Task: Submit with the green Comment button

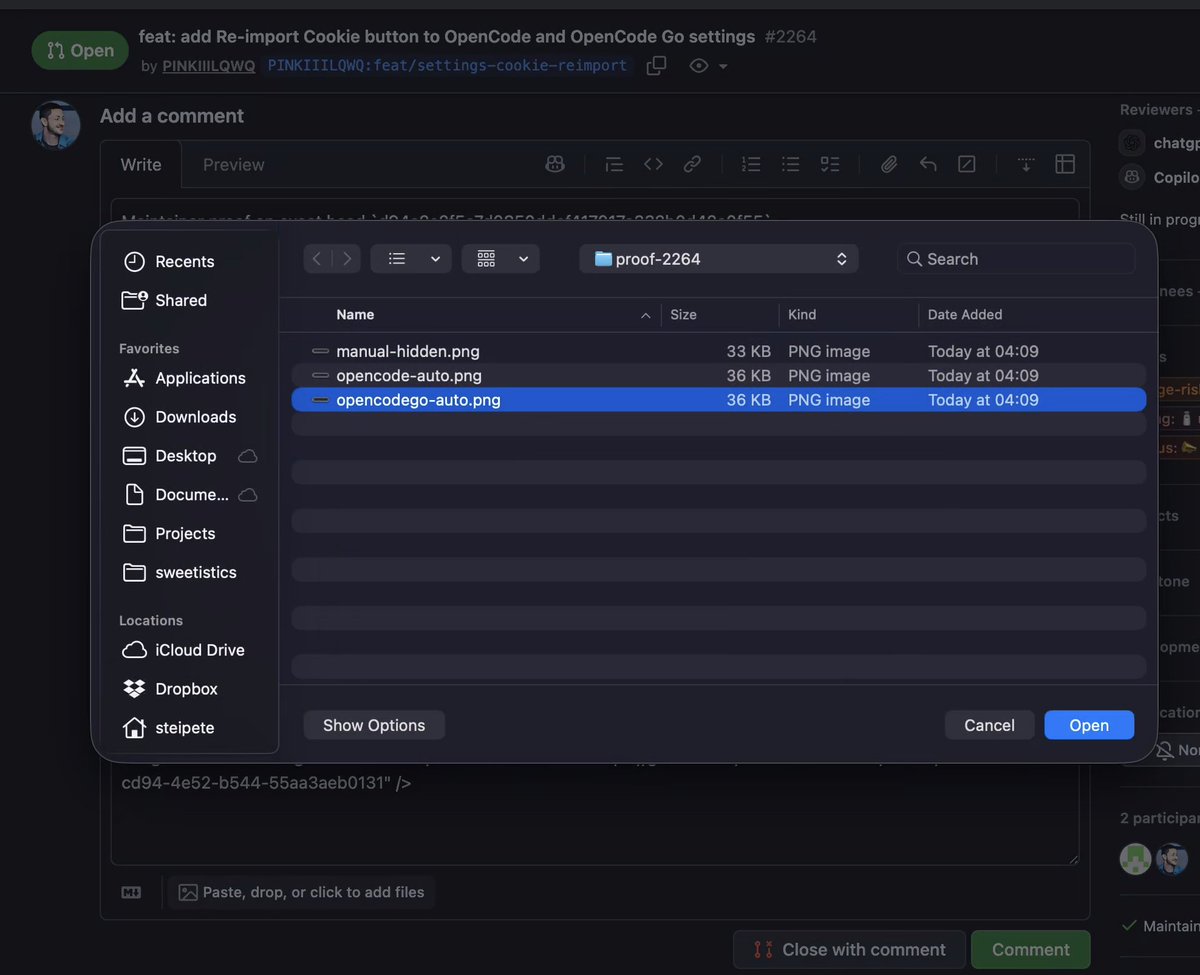Action: (x=1031, y=950)
